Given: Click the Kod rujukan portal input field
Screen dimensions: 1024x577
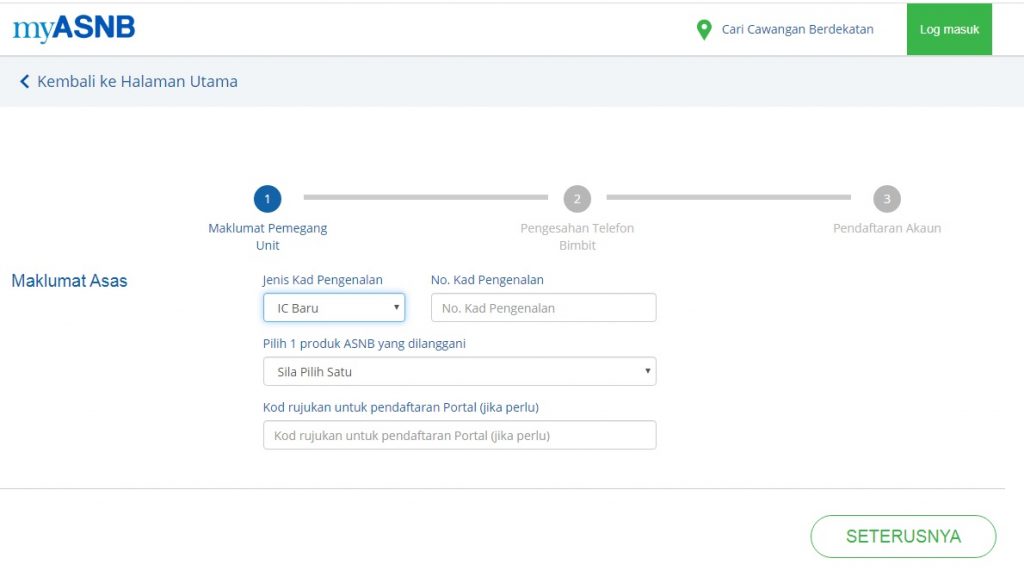Looking at the screenshot, I should click(x=460, y=435).
